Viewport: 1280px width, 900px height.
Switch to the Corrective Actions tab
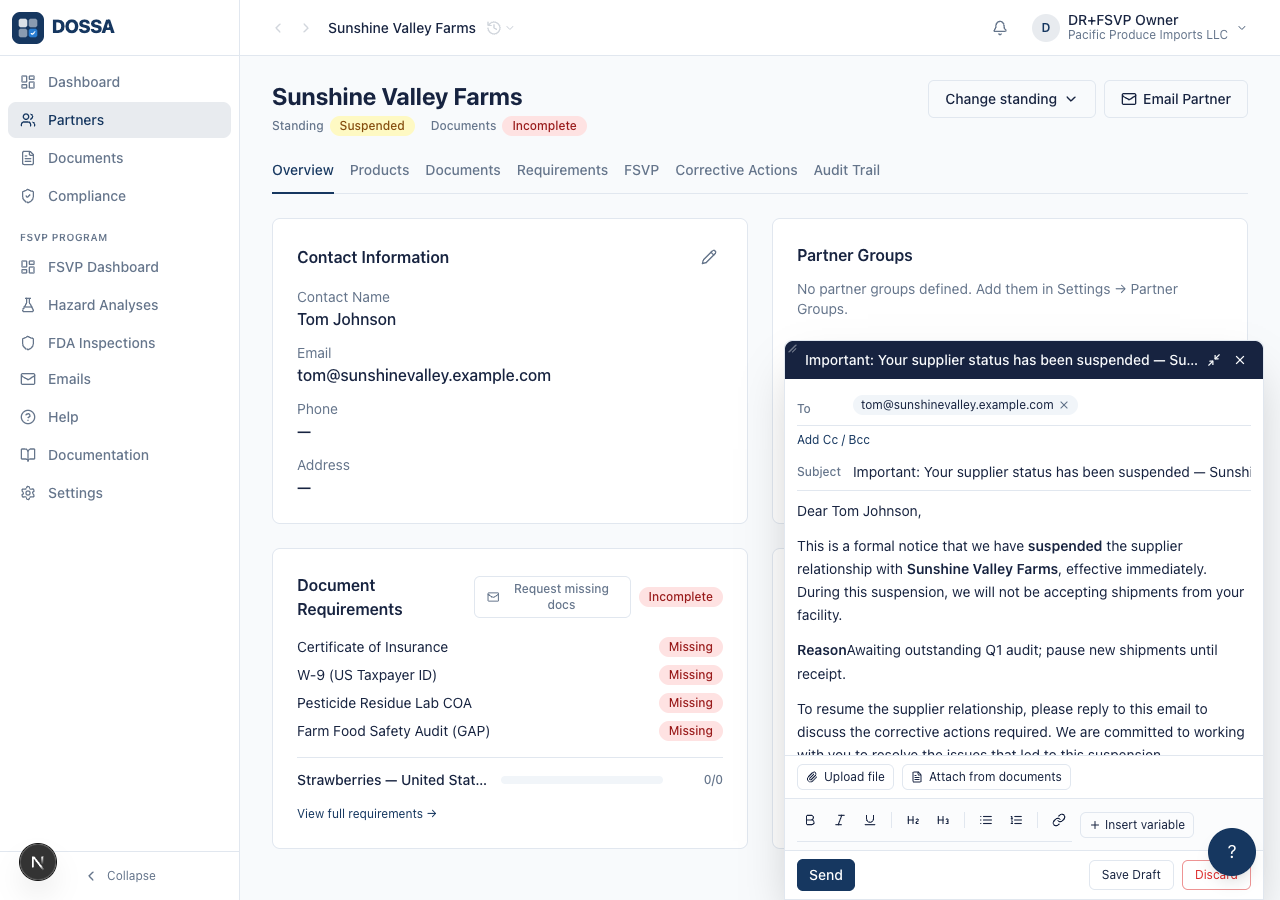click(x=736, y=170)
